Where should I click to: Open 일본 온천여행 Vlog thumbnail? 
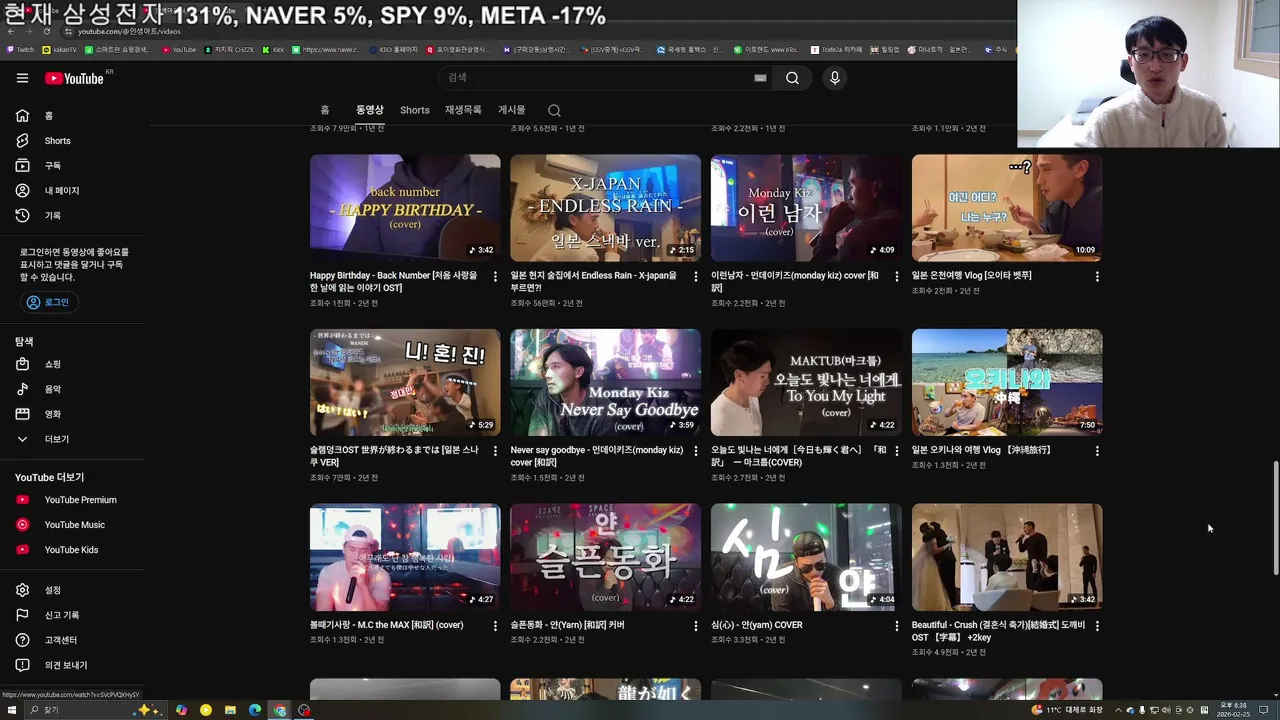click(x=1007, y=208)
